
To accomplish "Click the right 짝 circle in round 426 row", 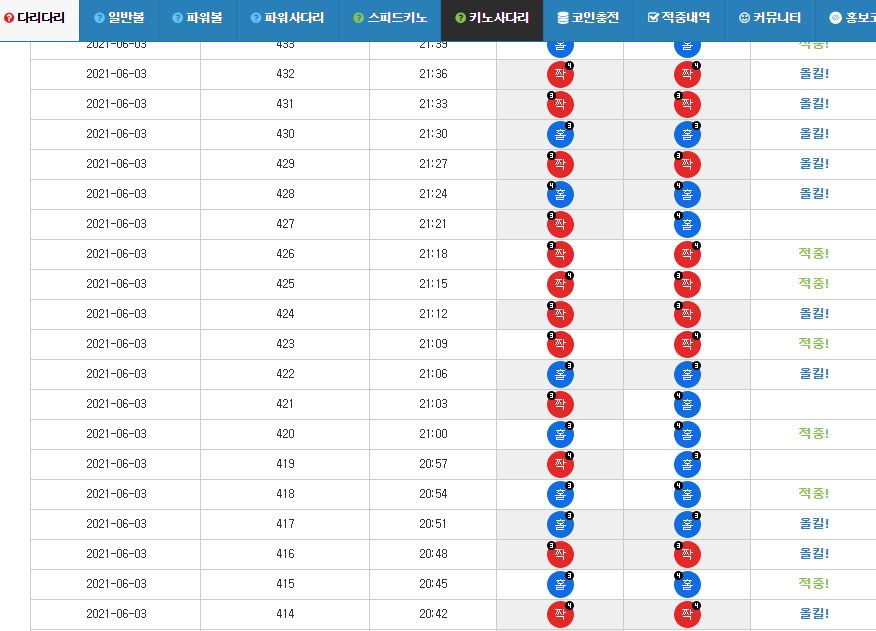I will pyautogui.click(x=687, y=254).
